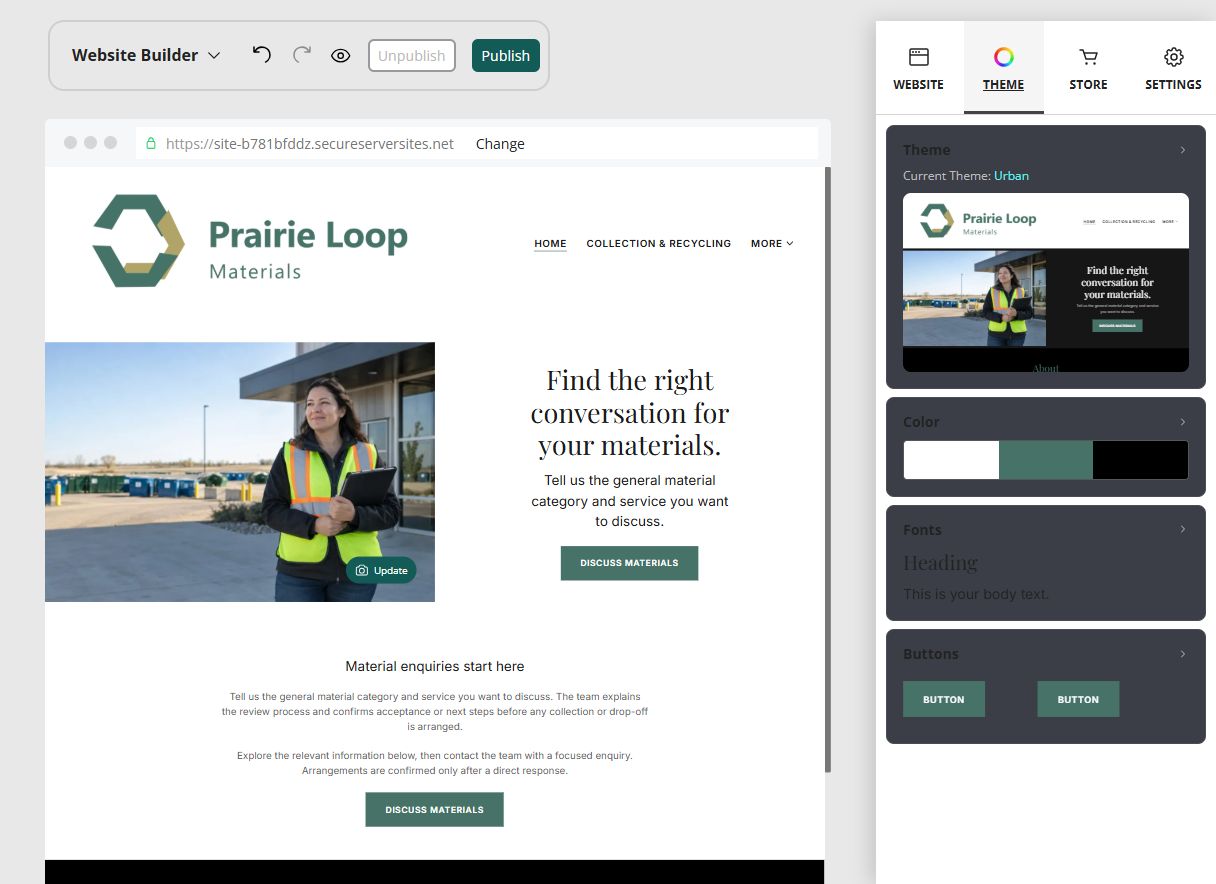Expand the Fonts section chevron
The image size is (1216, 884).
1182,529
